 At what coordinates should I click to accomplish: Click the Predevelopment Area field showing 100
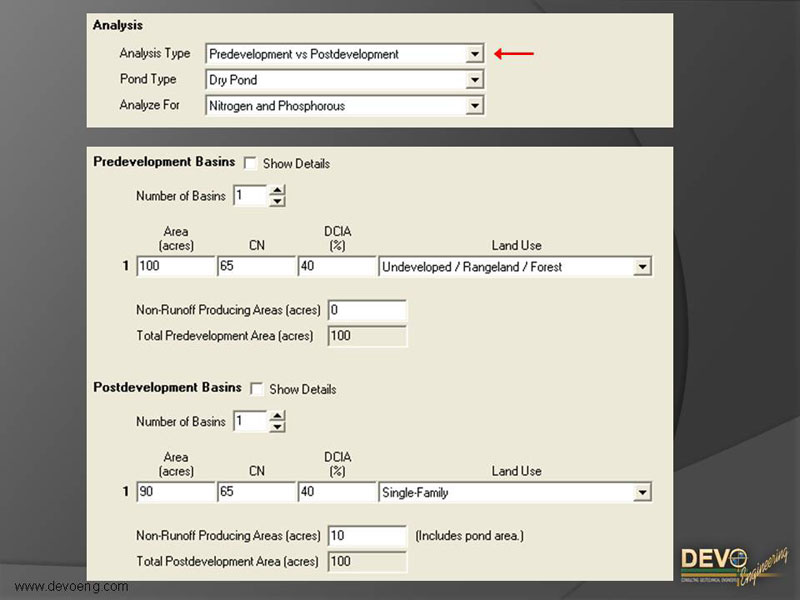[174, 267]
